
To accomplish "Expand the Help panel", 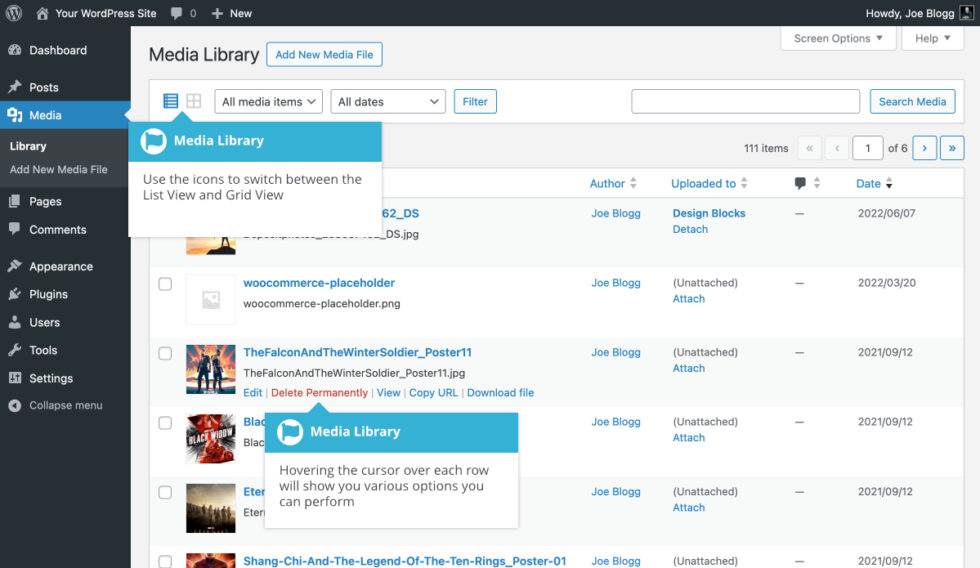I will click(932, 38).
